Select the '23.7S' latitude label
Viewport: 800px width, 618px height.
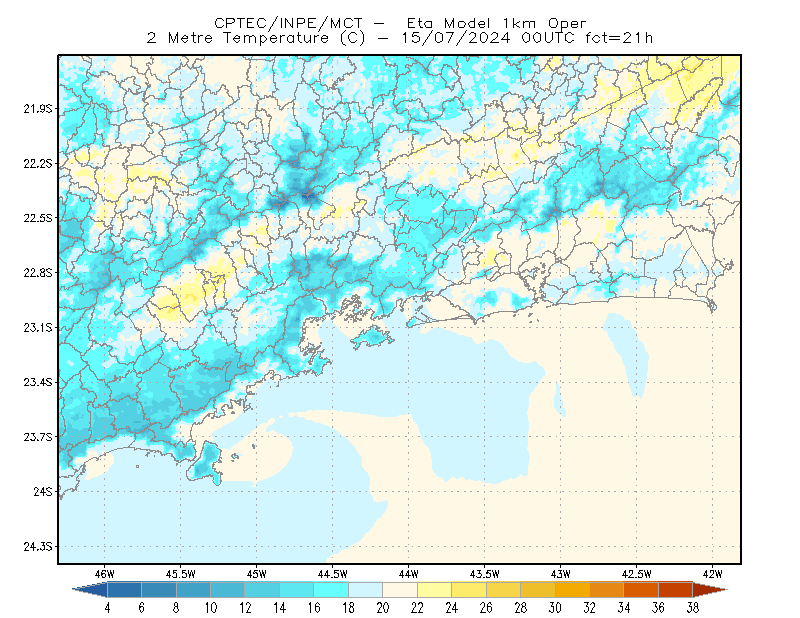click(x=37, y=437)
